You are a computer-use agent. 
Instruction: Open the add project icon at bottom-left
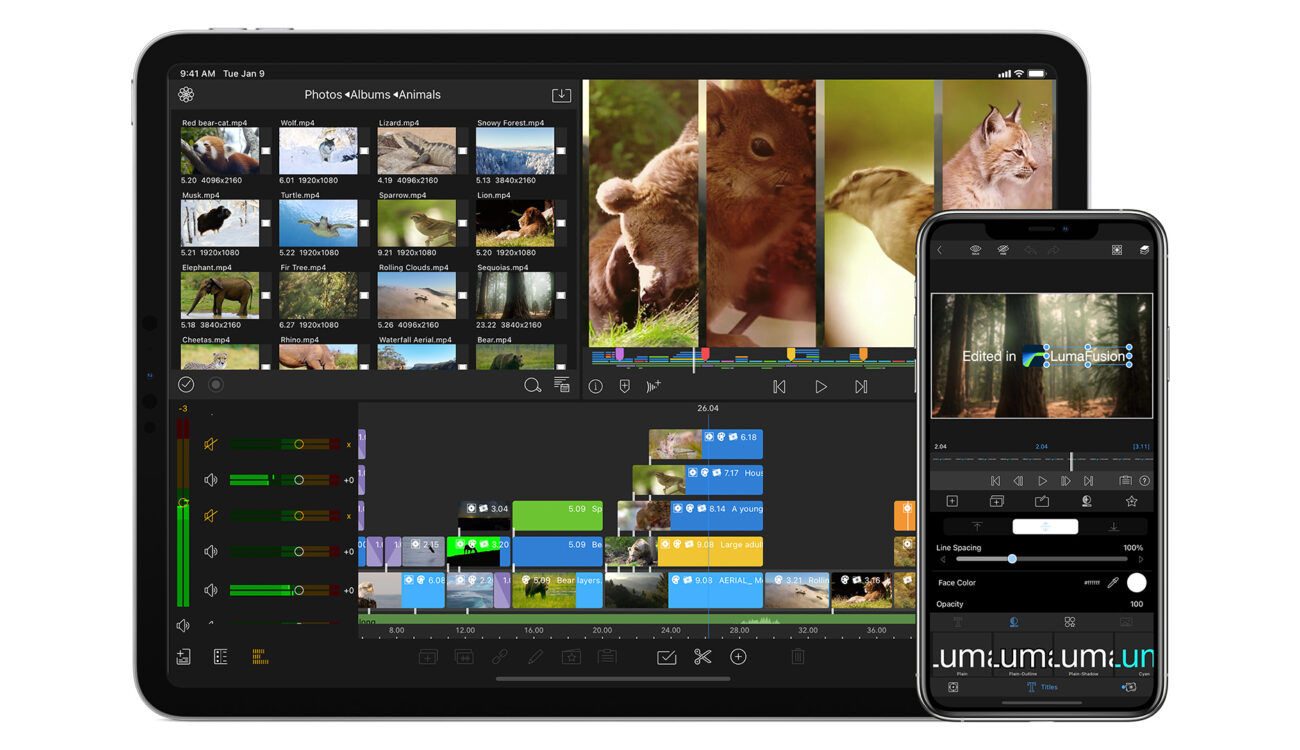183,657
